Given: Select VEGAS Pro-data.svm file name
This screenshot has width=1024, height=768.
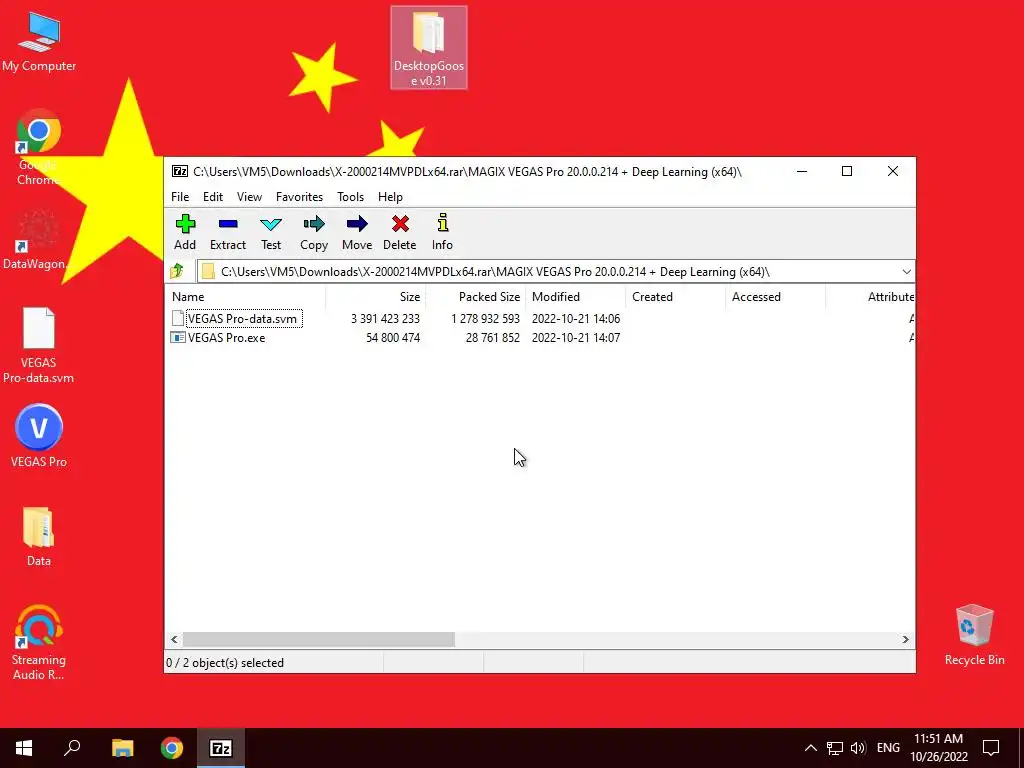Looking at the screenshot, I should [x=242, y=319].
